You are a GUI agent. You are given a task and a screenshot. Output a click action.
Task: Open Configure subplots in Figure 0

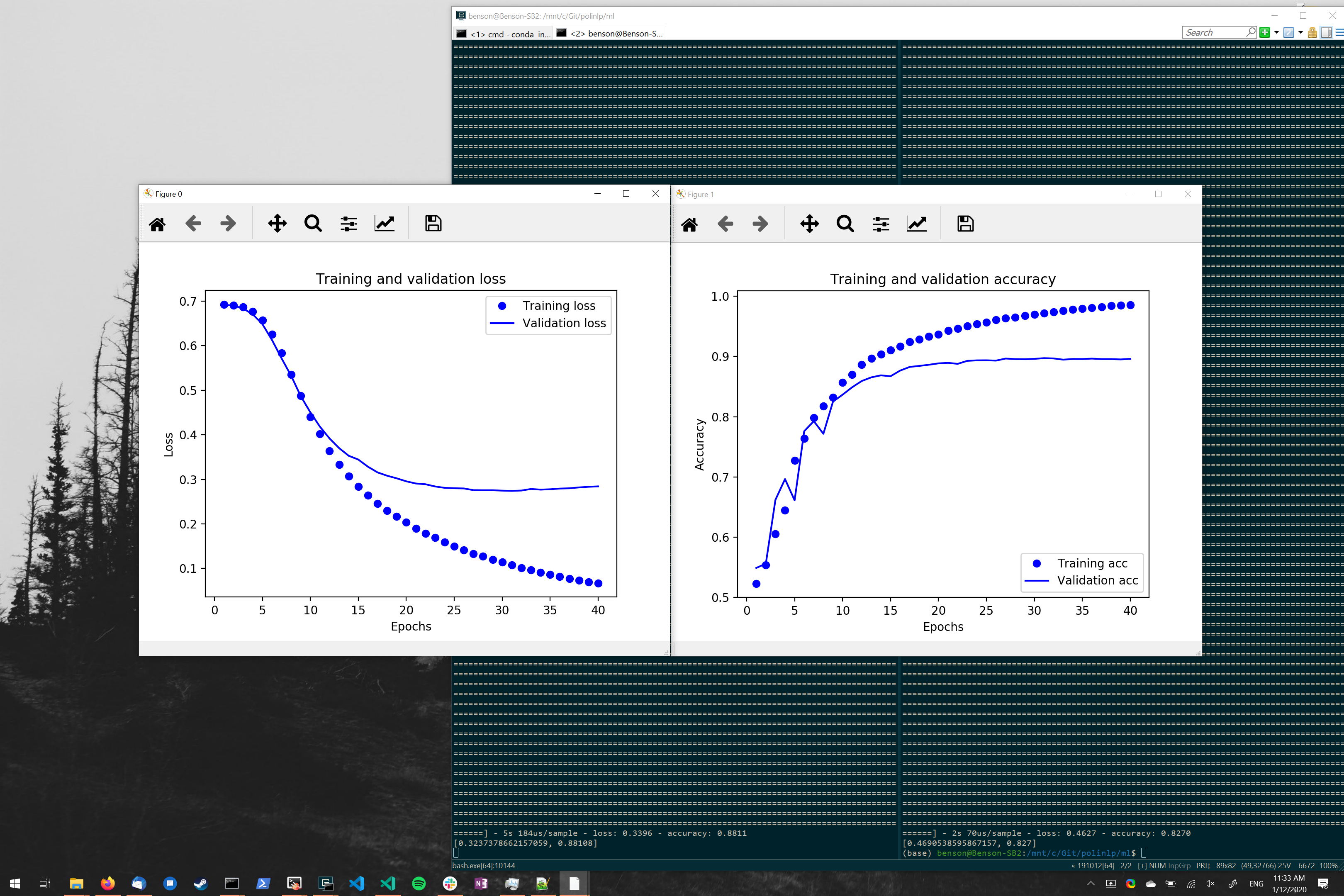(x=348, y=224)
